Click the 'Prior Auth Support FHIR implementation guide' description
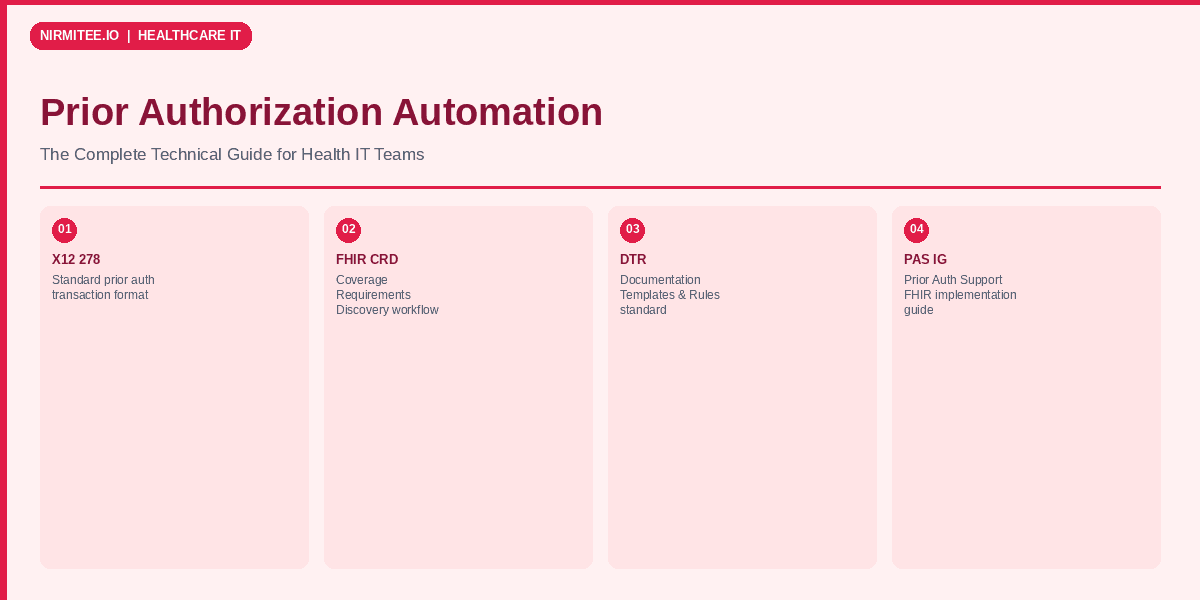The height and width of the screenshot is (600, 1200). (960, 295)
